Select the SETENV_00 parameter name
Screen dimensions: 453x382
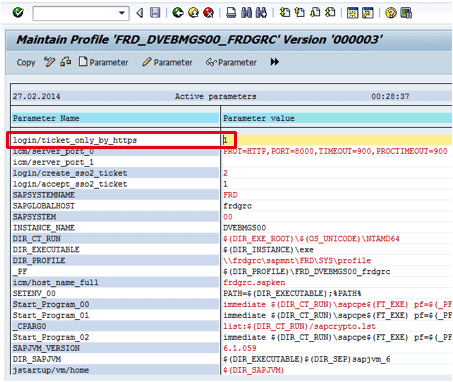tap(34, 294)
